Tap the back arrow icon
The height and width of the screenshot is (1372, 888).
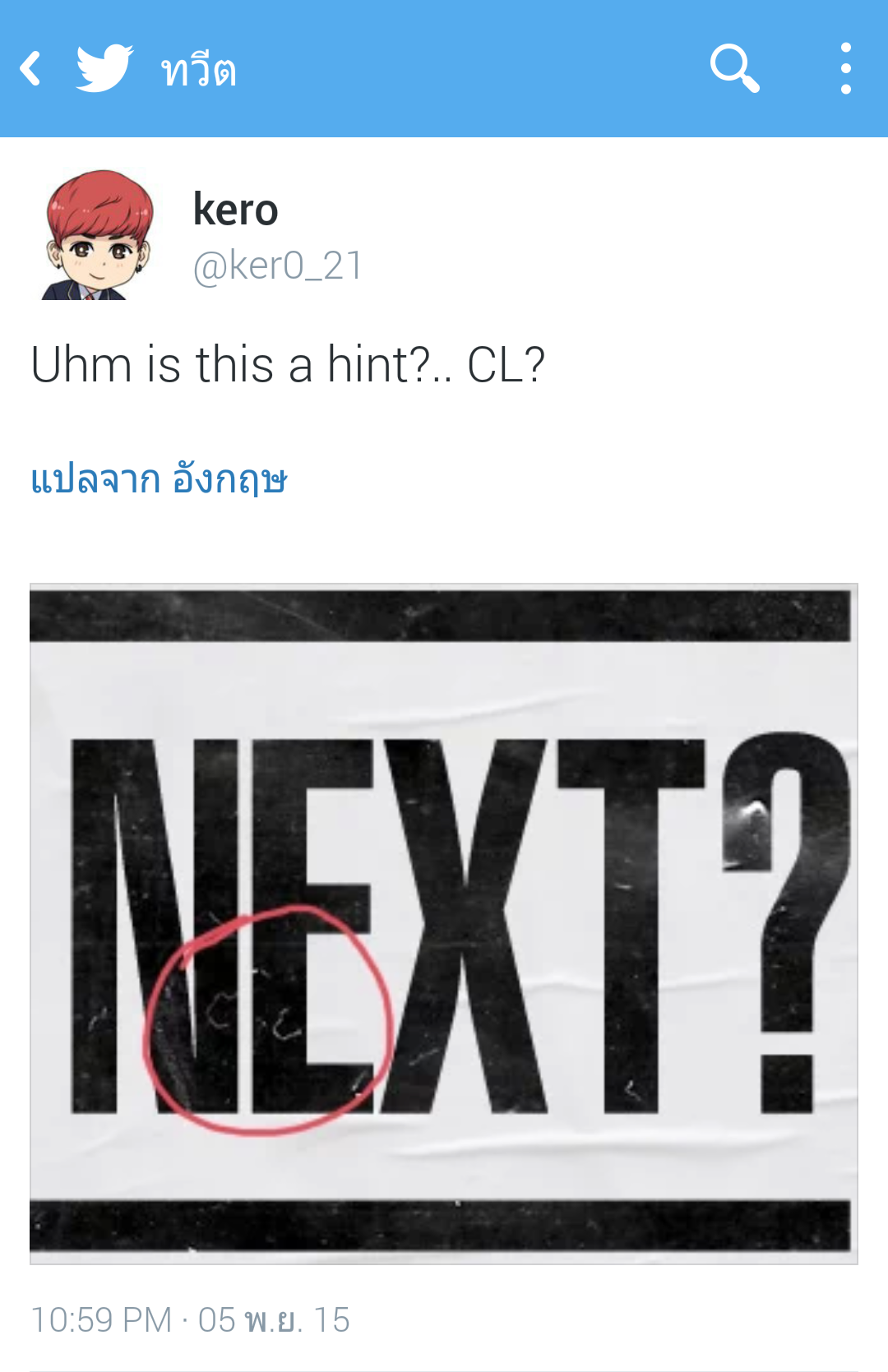tap(30, 68)
